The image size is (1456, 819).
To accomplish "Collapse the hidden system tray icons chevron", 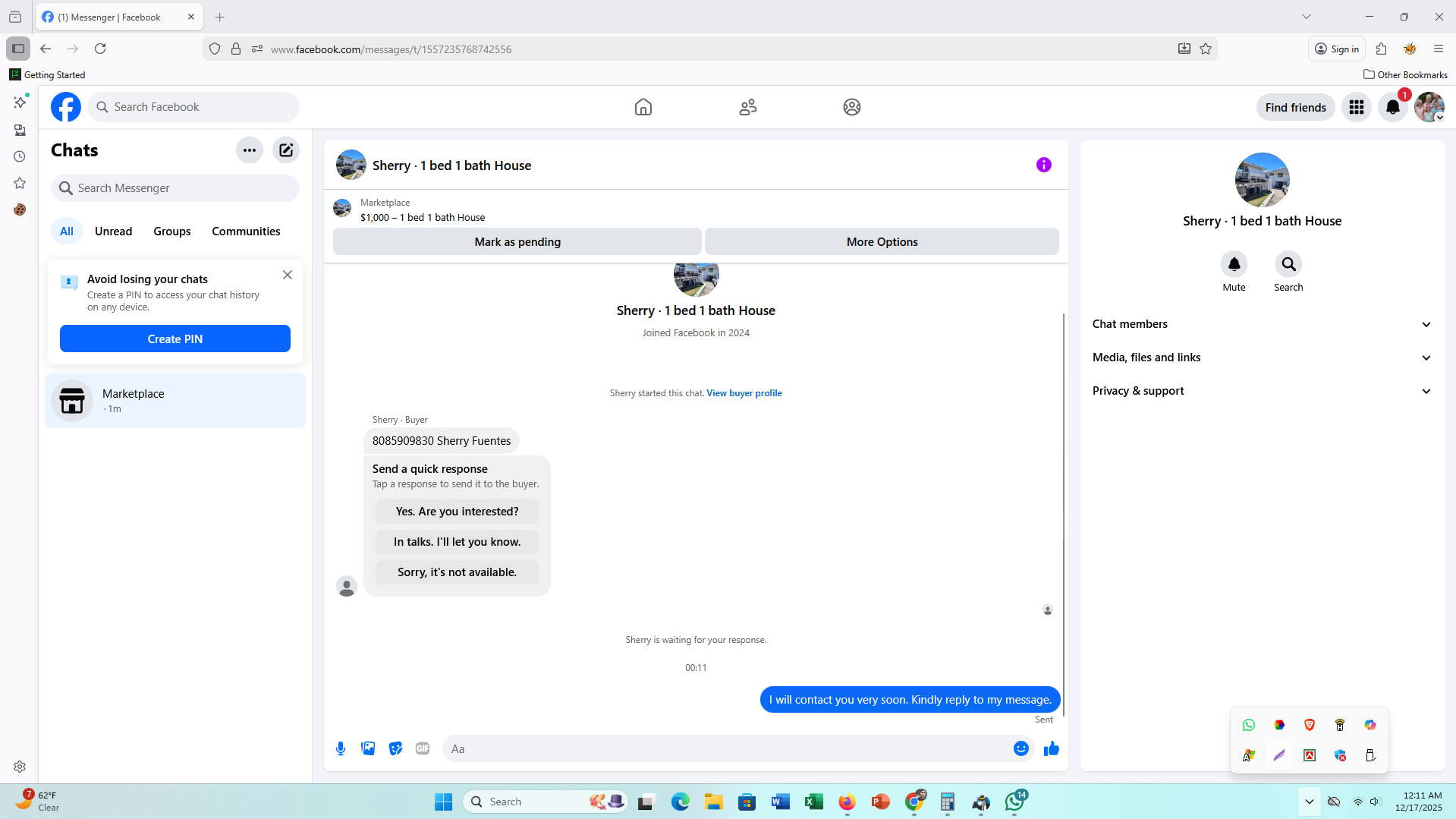I will tap(1310, 802).
